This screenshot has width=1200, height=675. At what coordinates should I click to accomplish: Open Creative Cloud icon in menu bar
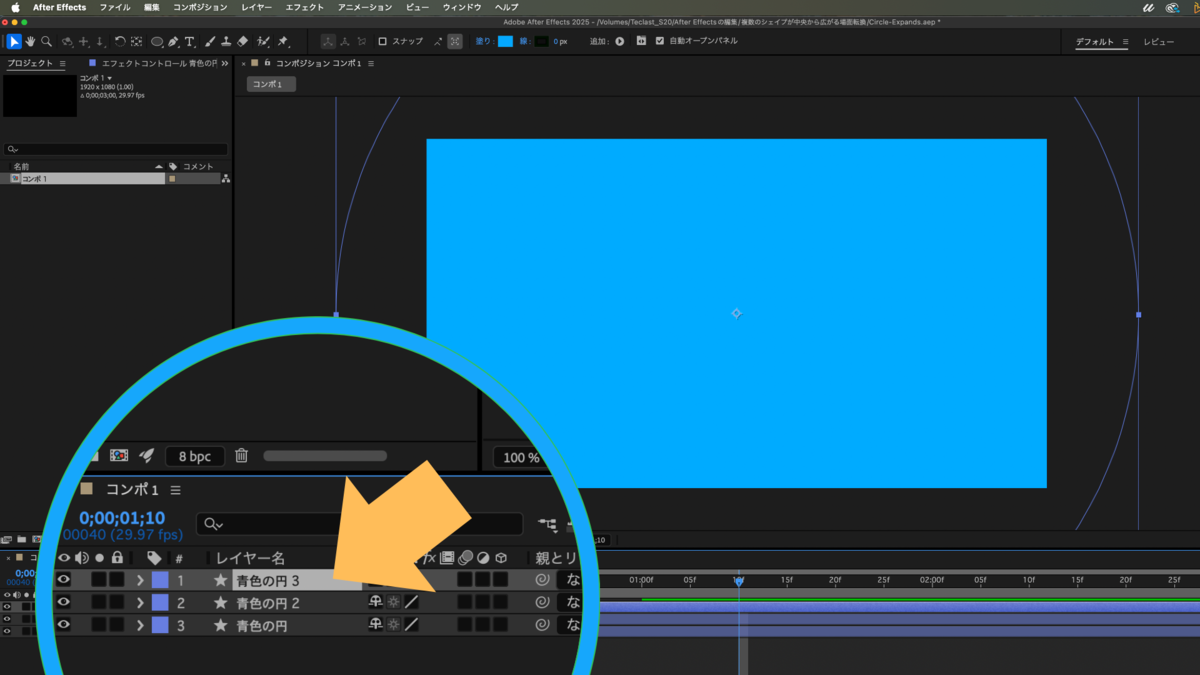tap(1172, 7)
